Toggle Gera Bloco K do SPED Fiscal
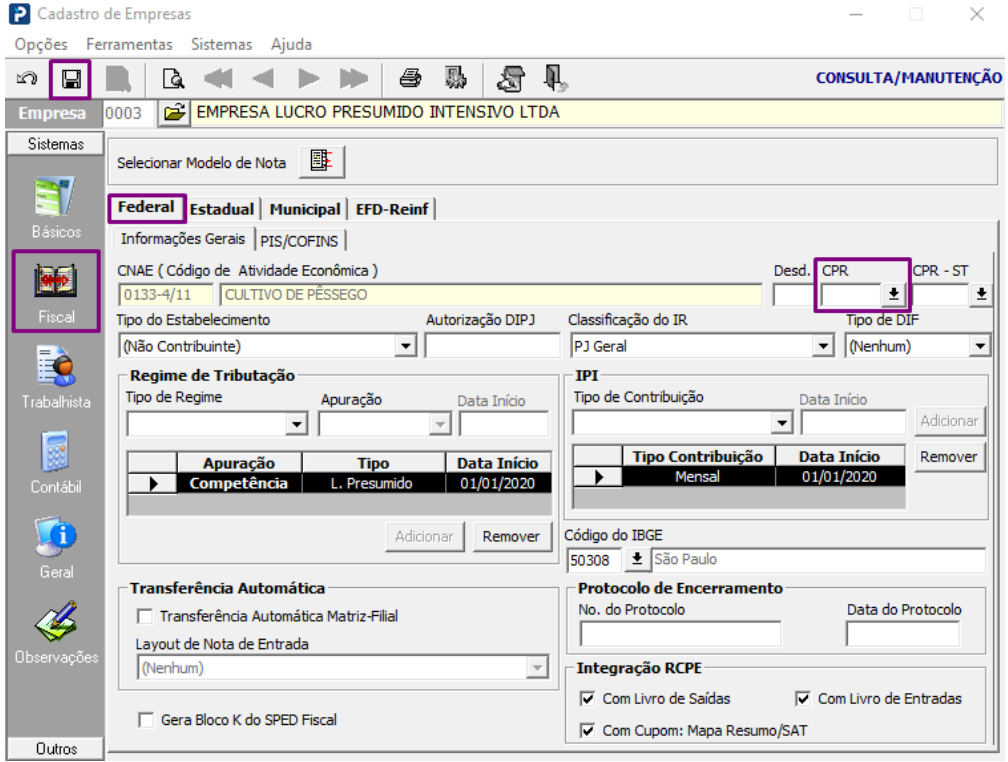Image resolution: width=1008 pixels, height=762 pixels. coord(146,720)
